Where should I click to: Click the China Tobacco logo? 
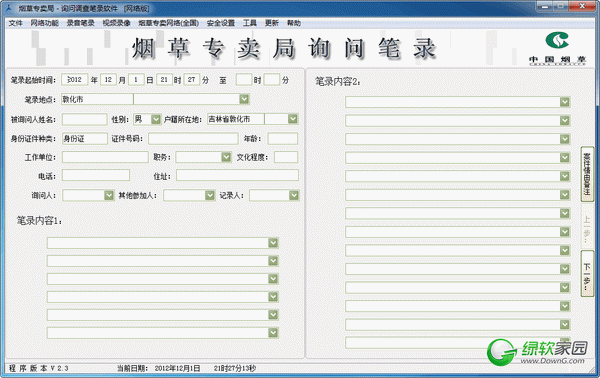tap(557, 48)
